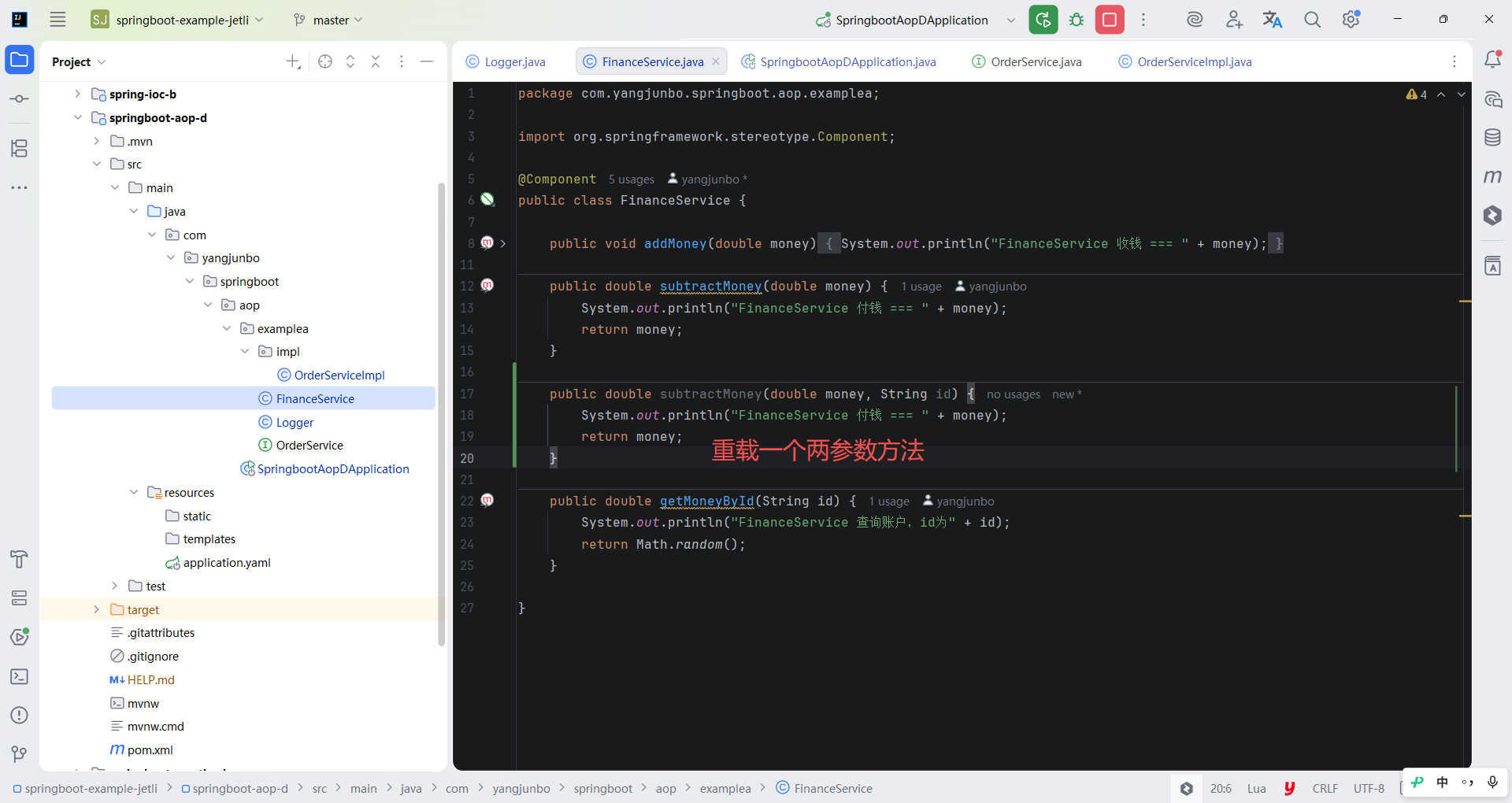
Task: Expand the .mvn folder
Action: (96, 141)
